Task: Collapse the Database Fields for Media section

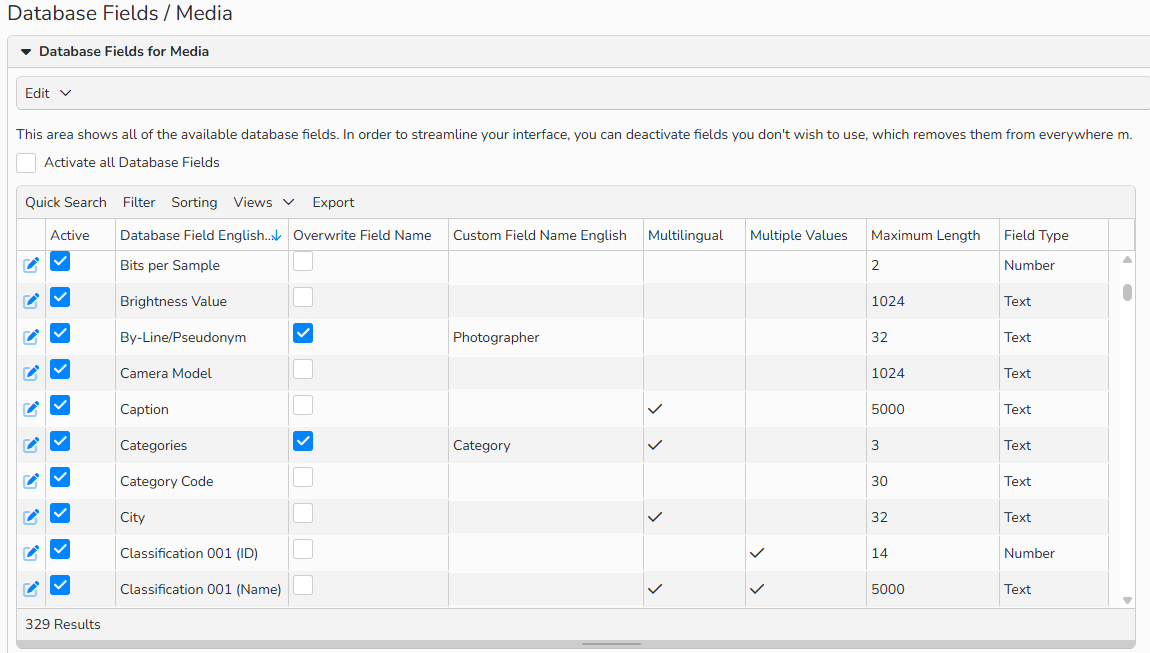Action: coord(26,52)
